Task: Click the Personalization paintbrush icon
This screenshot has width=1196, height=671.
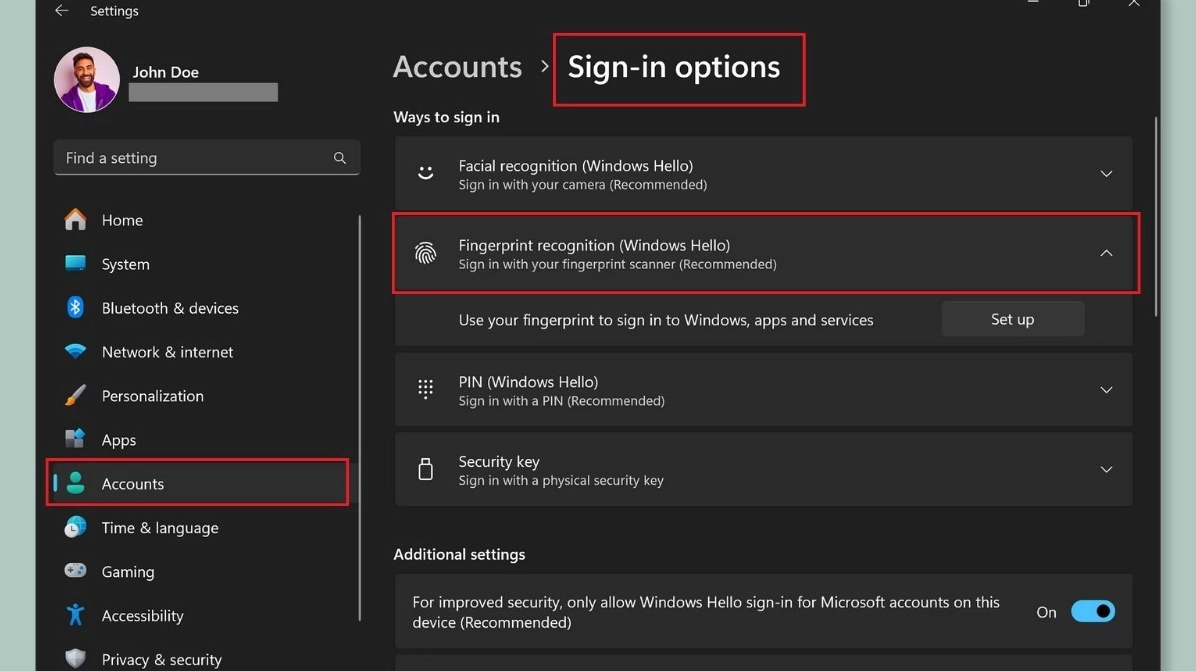Action: click(x=75, y=396)
